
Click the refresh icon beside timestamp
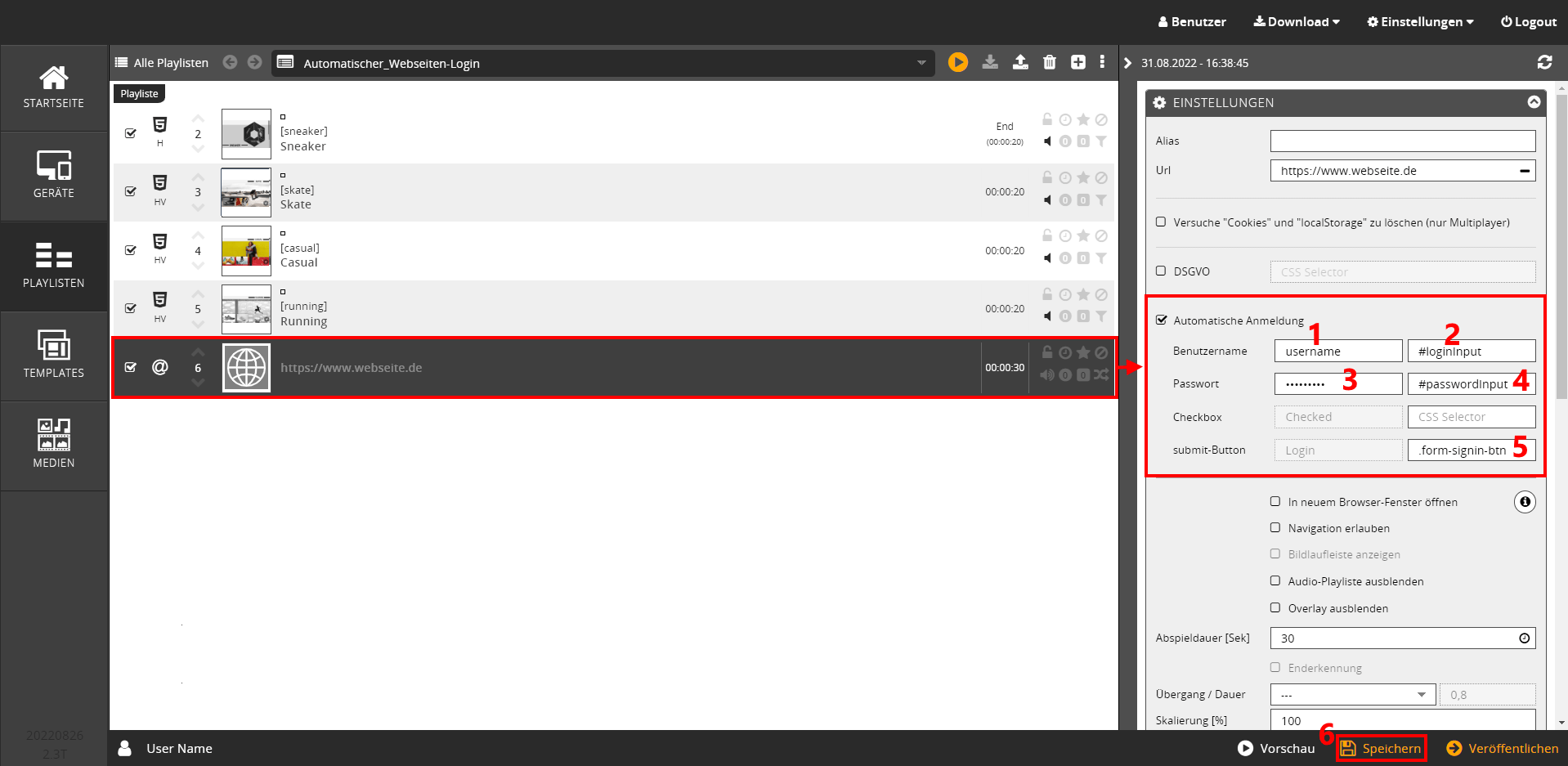(x=1544, y=62)
